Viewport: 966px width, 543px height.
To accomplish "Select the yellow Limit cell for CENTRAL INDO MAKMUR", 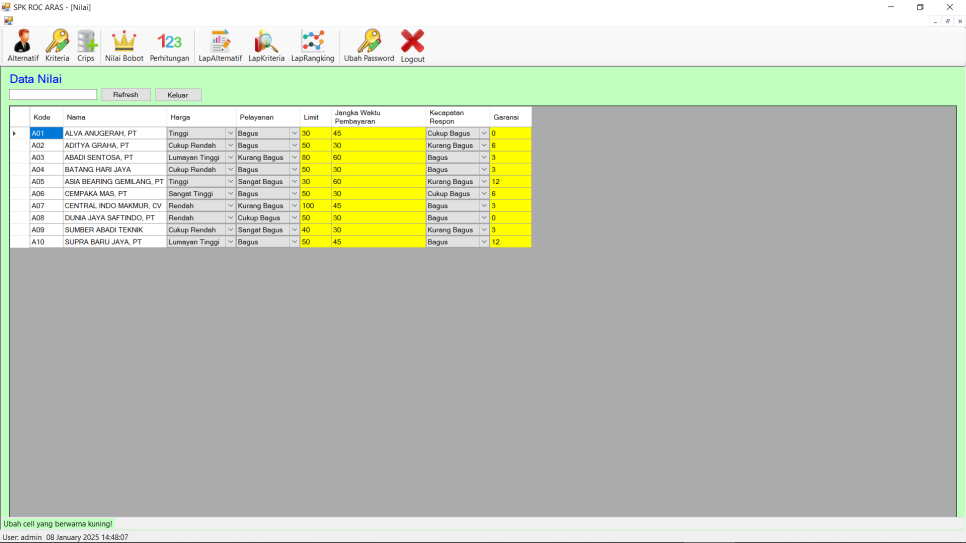I will tap(314, 206).
